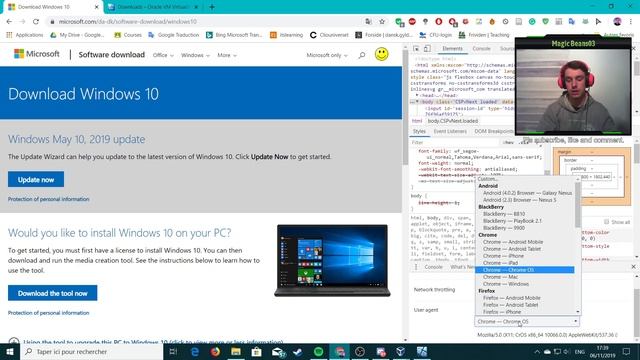Click the Update now button

pos(36,179)
